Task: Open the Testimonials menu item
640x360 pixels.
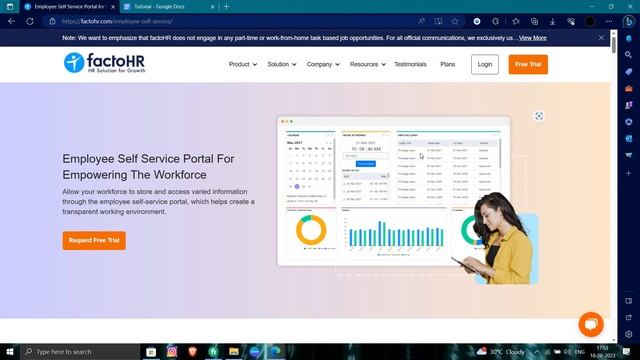Action: 410,64
